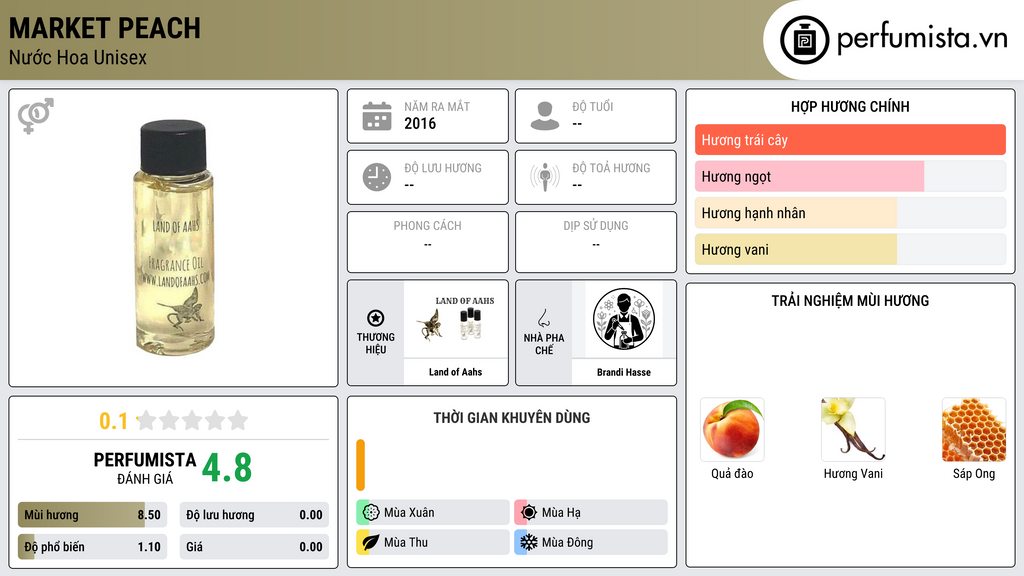The width and height of the screenshot is (1024, 576).
Task: Click the DỊP SỬ DỤNG card
Action: [x=596, y=242]
